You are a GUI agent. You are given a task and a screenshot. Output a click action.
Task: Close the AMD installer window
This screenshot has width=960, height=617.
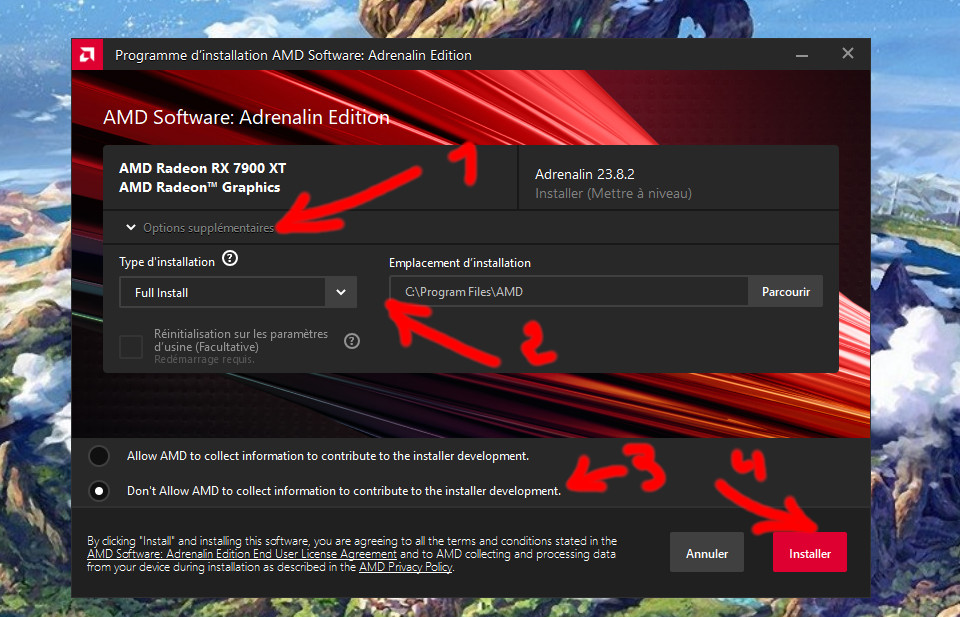point(847,54)
